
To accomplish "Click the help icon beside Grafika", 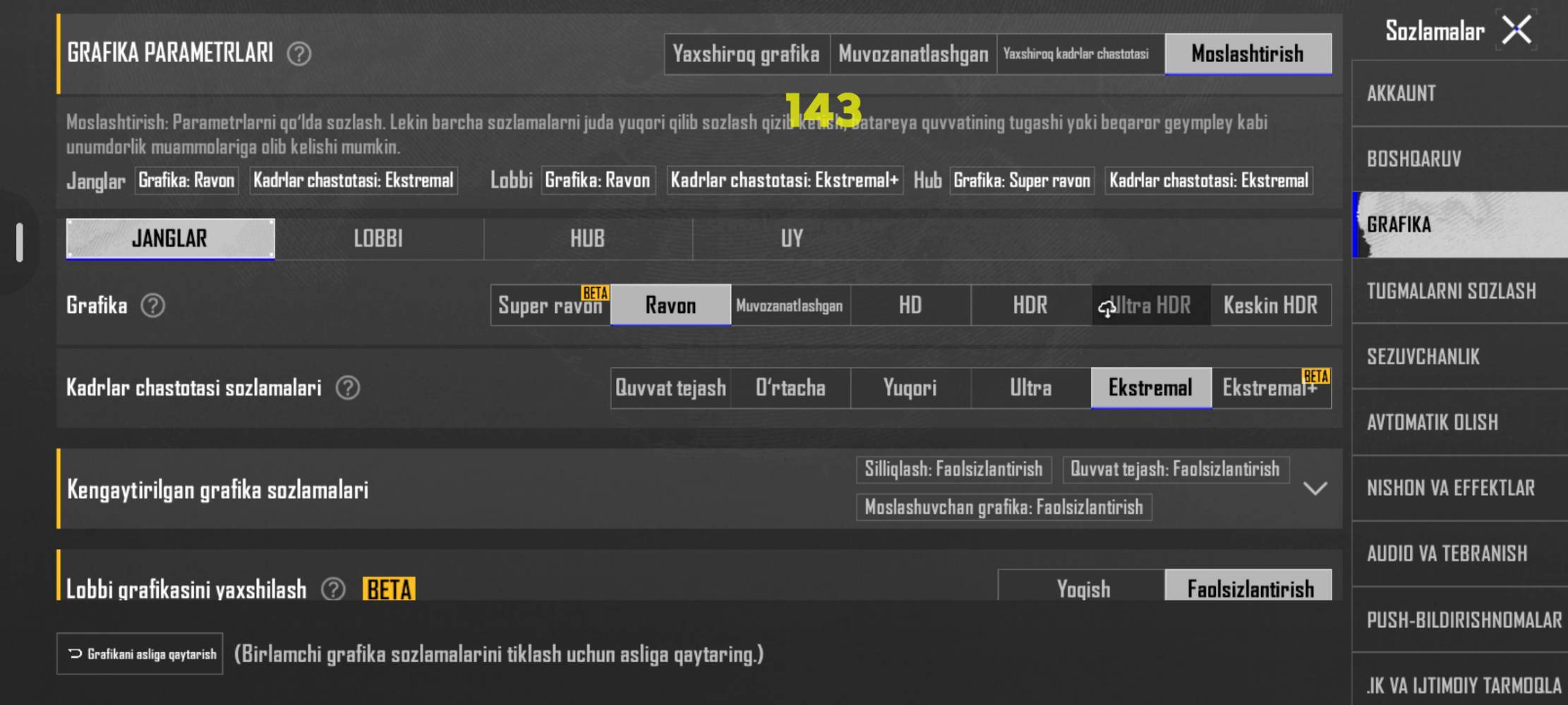I will 152,306.
